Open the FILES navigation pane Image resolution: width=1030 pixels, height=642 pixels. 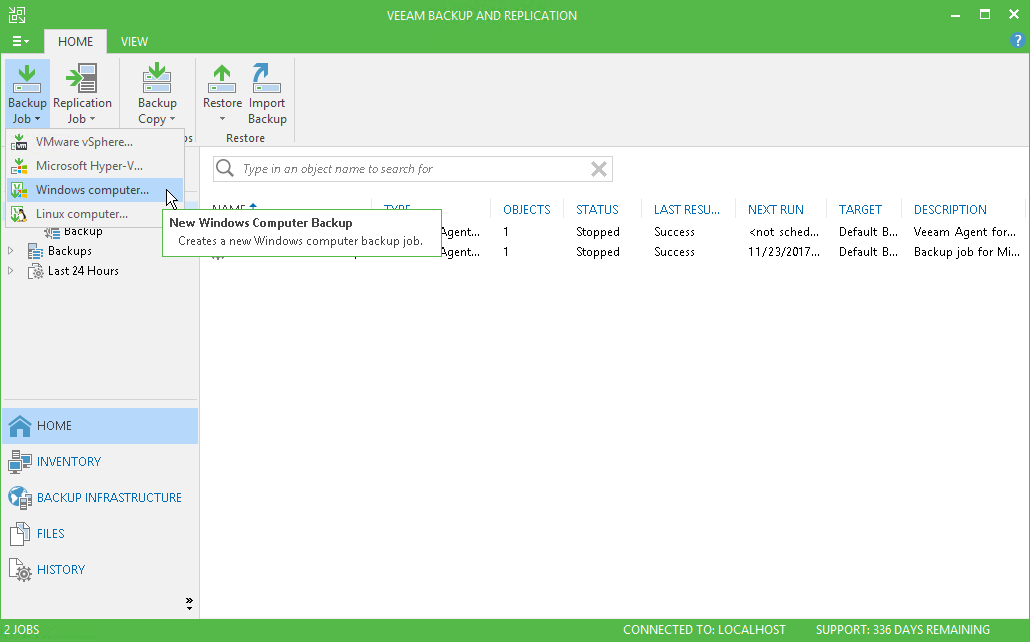pos(100,534)
